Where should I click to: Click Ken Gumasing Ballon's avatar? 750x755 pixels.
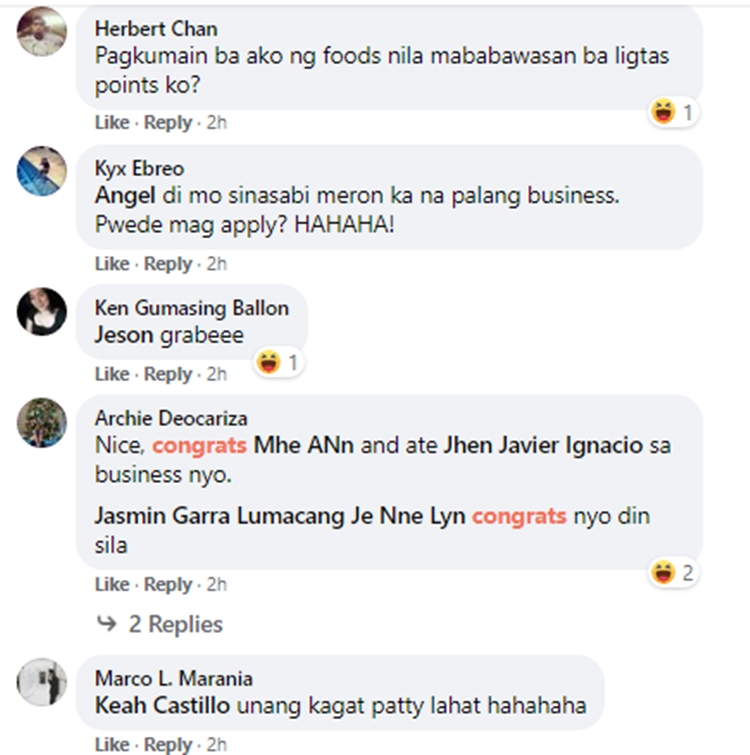tap(42, 312)
